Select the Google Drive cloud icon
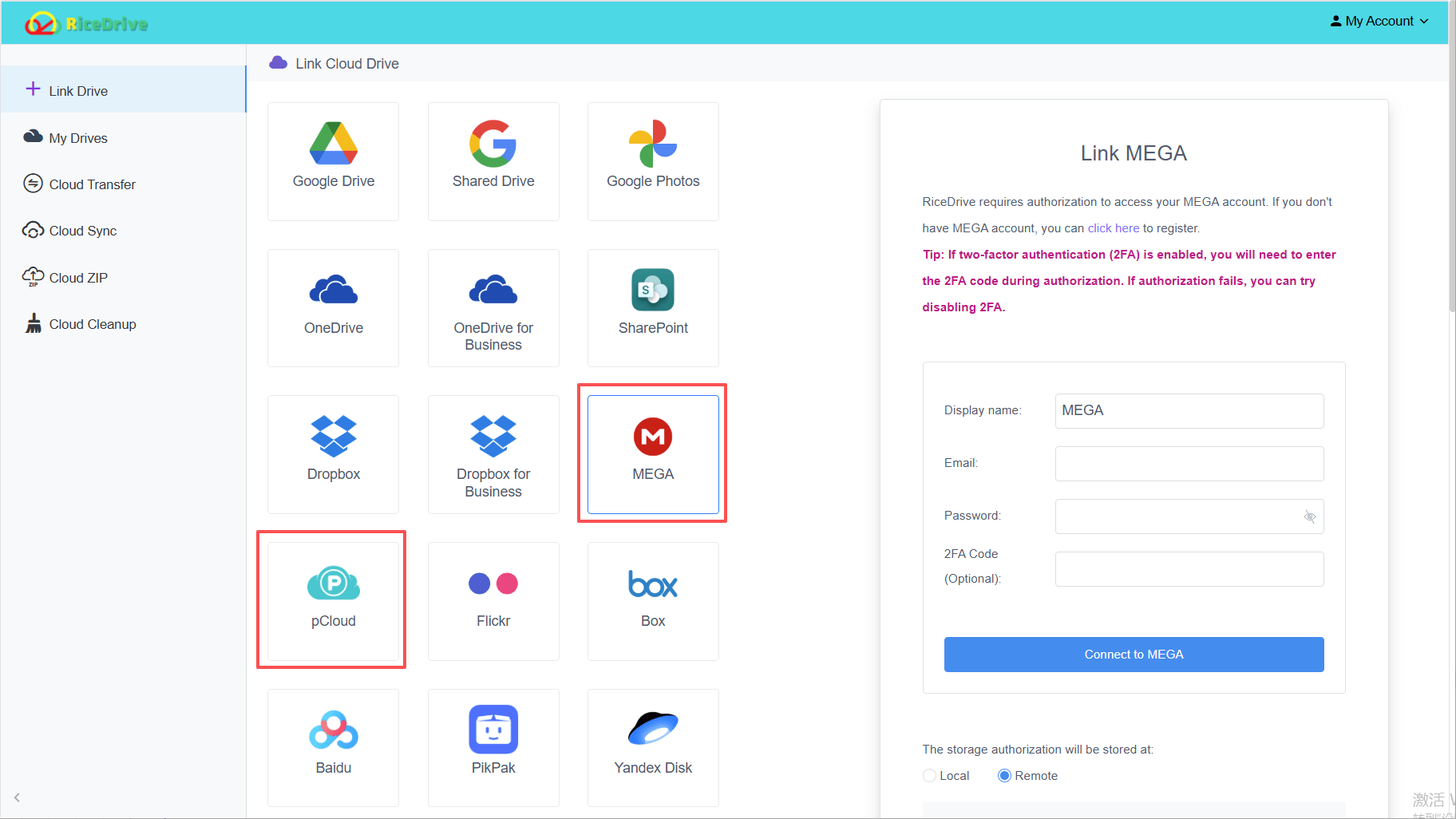The height and width of the screenshot is (819, 1456). click(333, 143)
